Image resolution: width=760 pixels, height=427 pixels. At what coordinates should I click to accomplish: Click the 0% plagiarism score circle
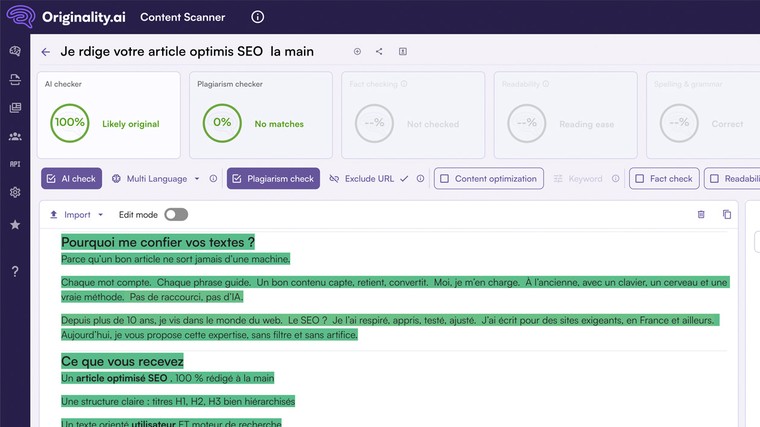click(222, 123)
